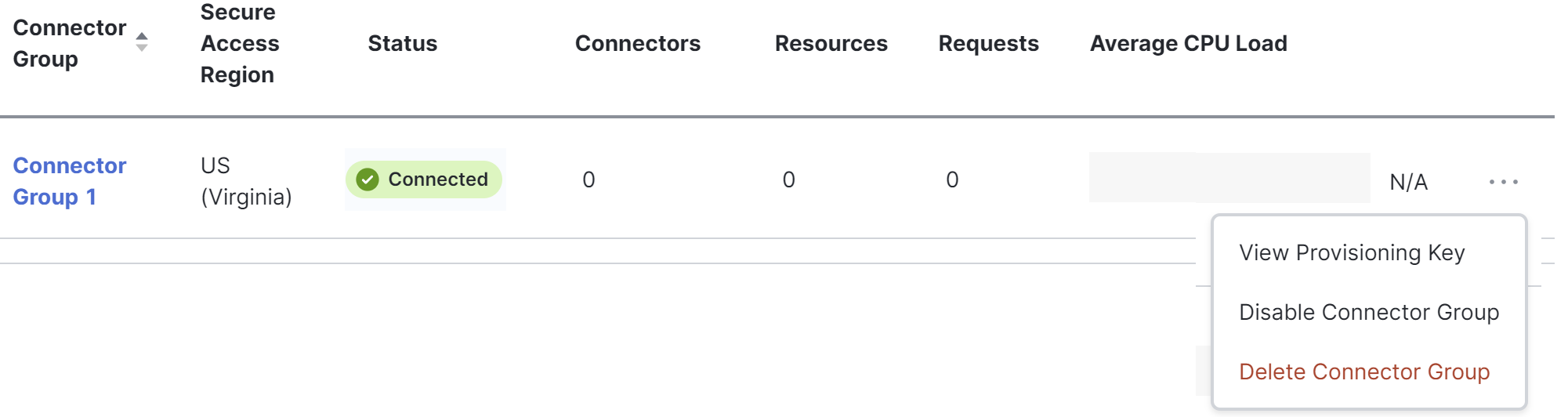
Task: Click the green checkmark icon in Connected badge
Action: tap(367, 179)
